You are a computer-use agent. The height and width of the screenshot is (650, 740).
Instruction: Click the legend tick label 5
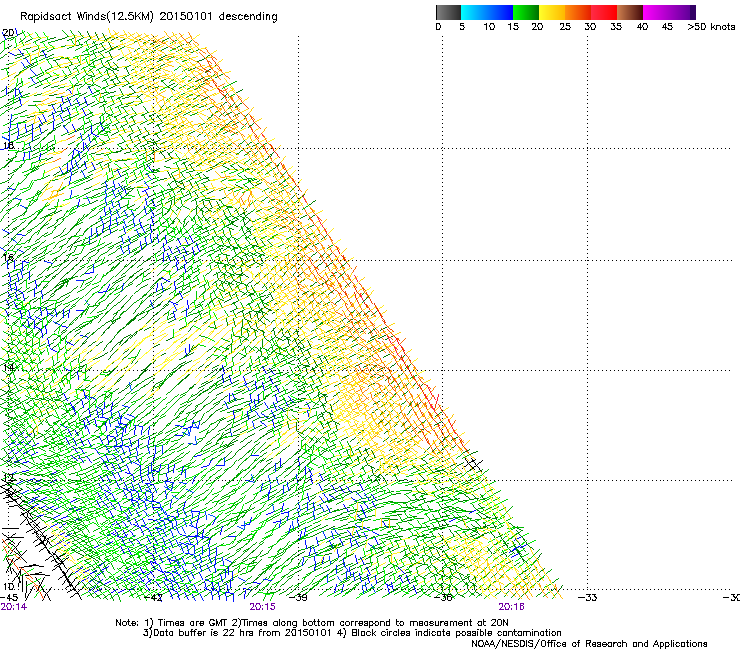coord(462,27)
